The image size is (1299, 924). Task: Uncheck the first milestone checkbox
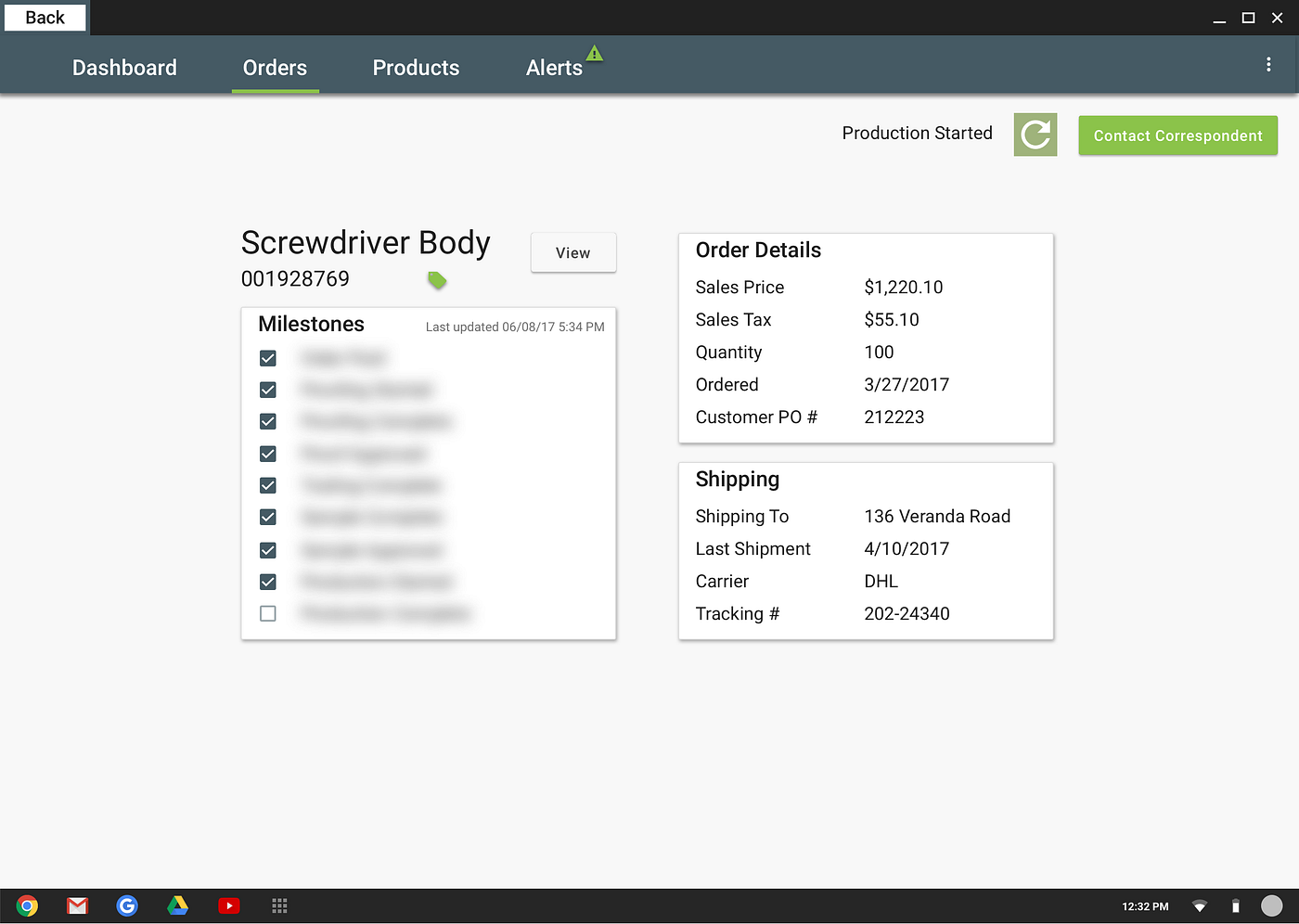tap(268, 358)
